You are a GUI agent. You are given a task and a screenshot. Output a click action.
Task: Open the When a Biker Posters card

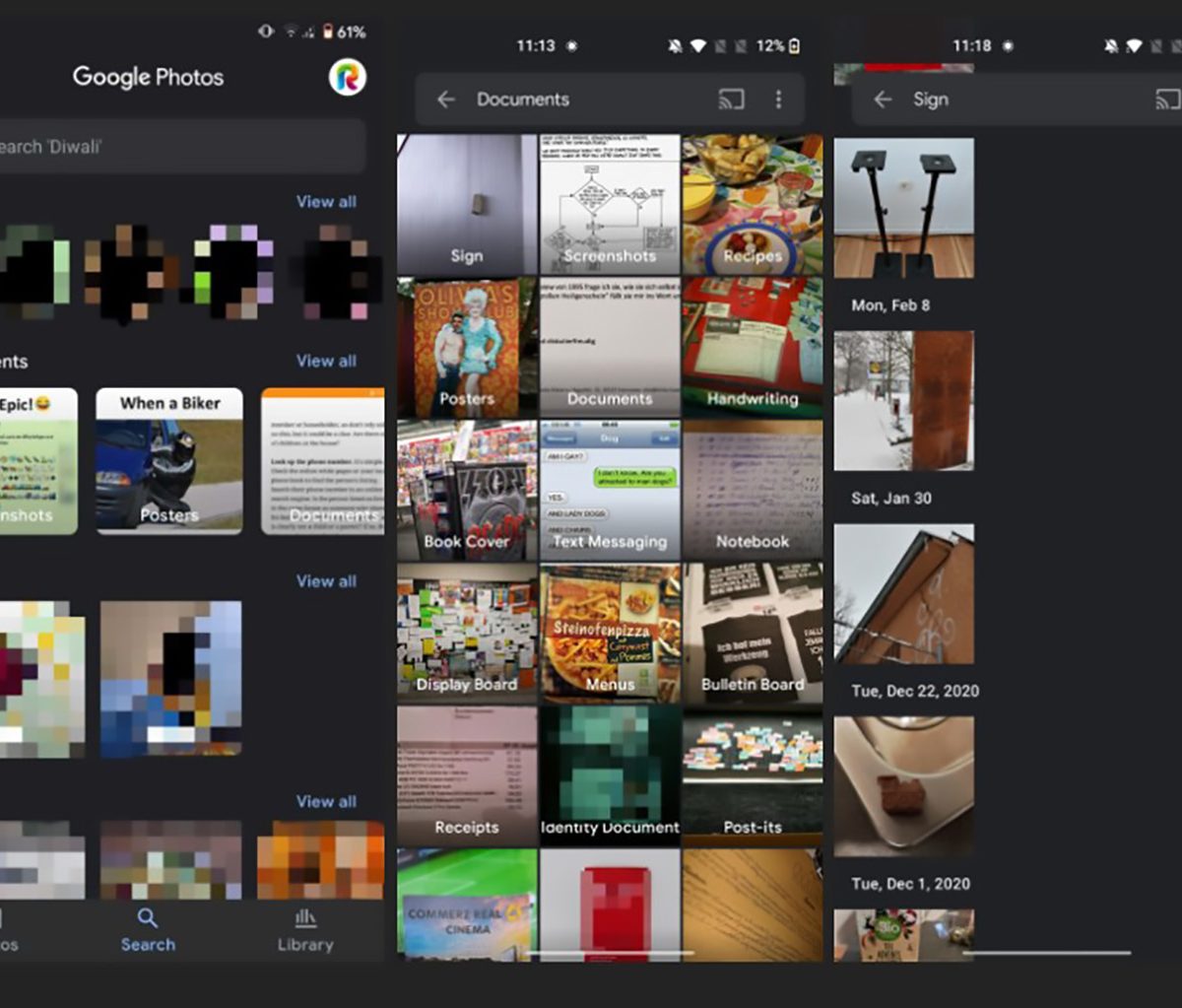169,461
